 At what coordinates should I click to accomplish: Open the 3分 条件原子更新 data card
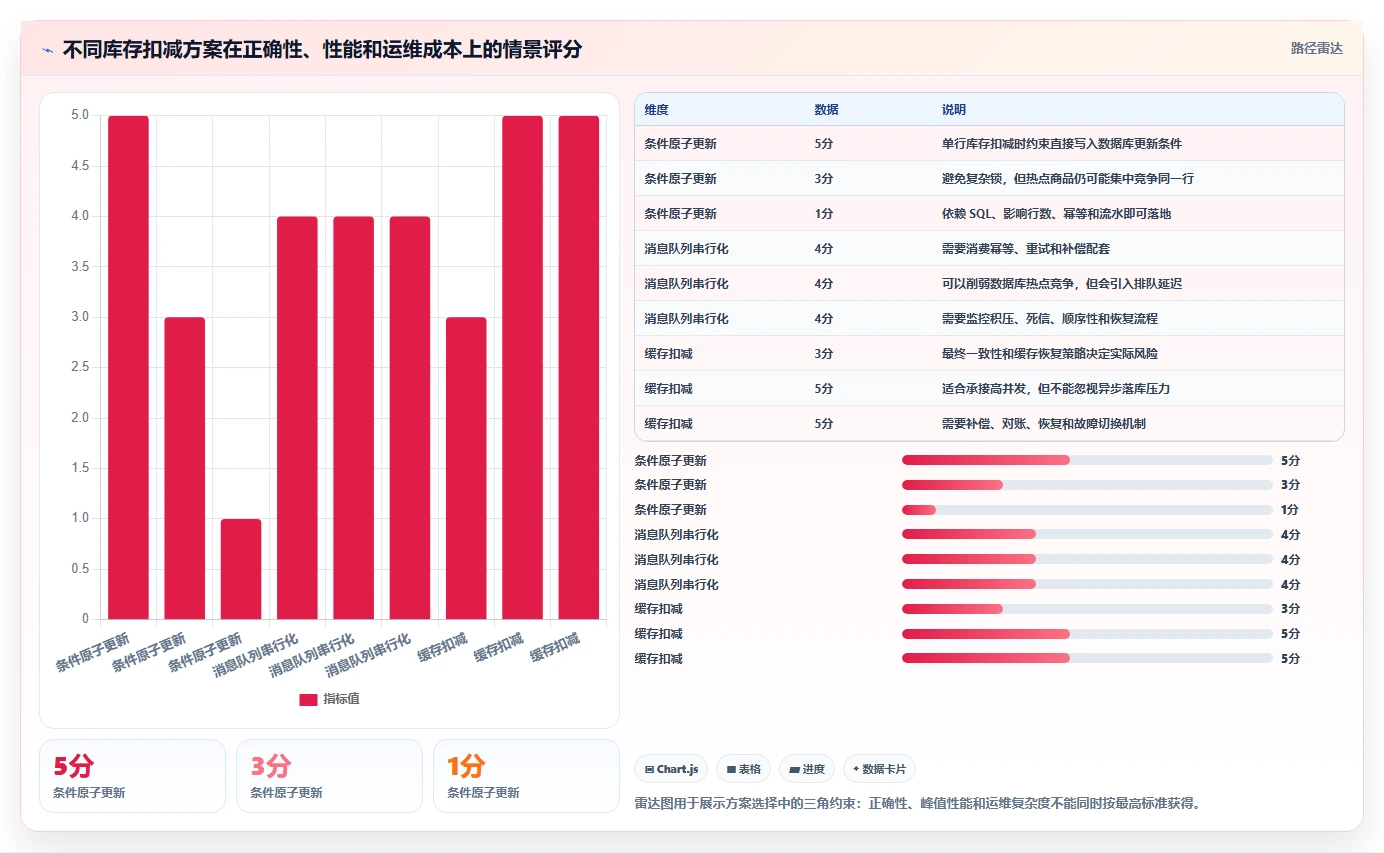pos(329,776)
